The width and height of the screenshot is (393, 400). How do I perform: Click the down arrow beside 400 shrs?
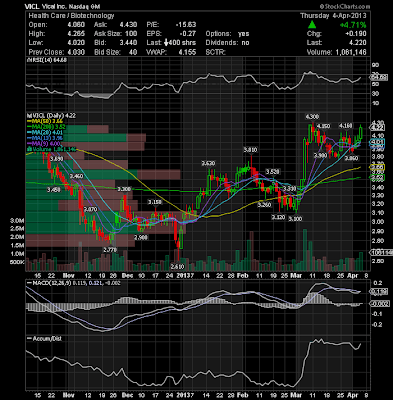[167, 43]
